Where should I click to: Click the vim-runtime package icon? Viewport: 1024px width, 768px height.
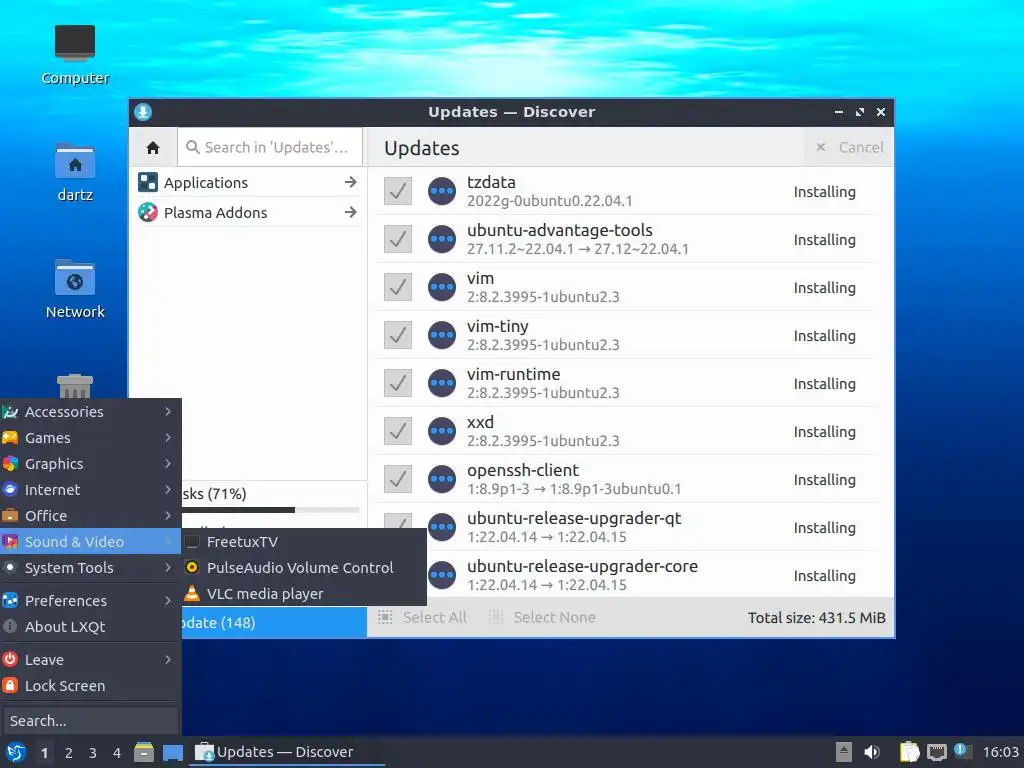[x=442, y=383]
